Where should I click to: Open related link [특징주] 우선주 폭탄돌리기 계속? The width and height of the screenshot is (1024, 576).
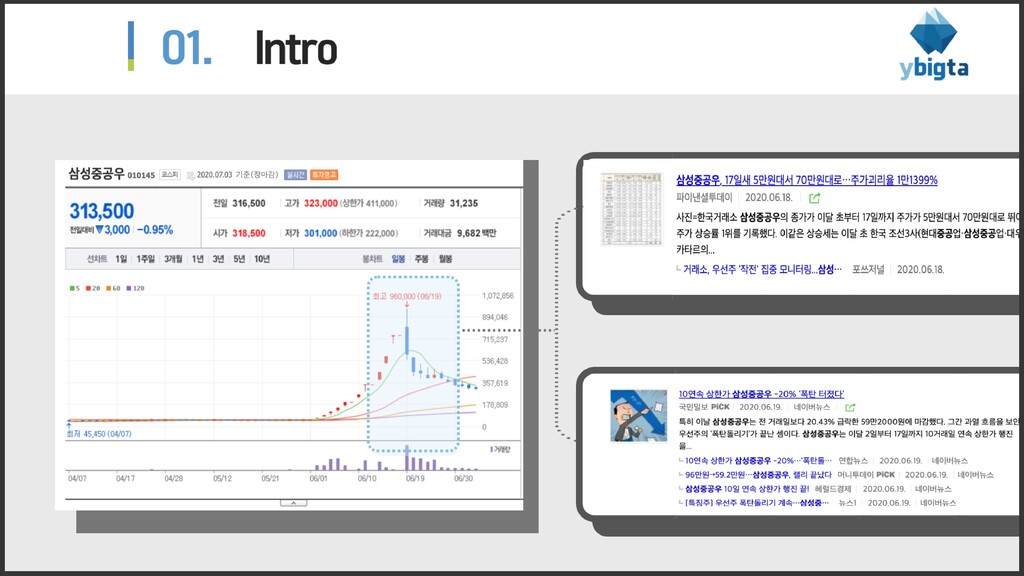[x=756, y=503]
